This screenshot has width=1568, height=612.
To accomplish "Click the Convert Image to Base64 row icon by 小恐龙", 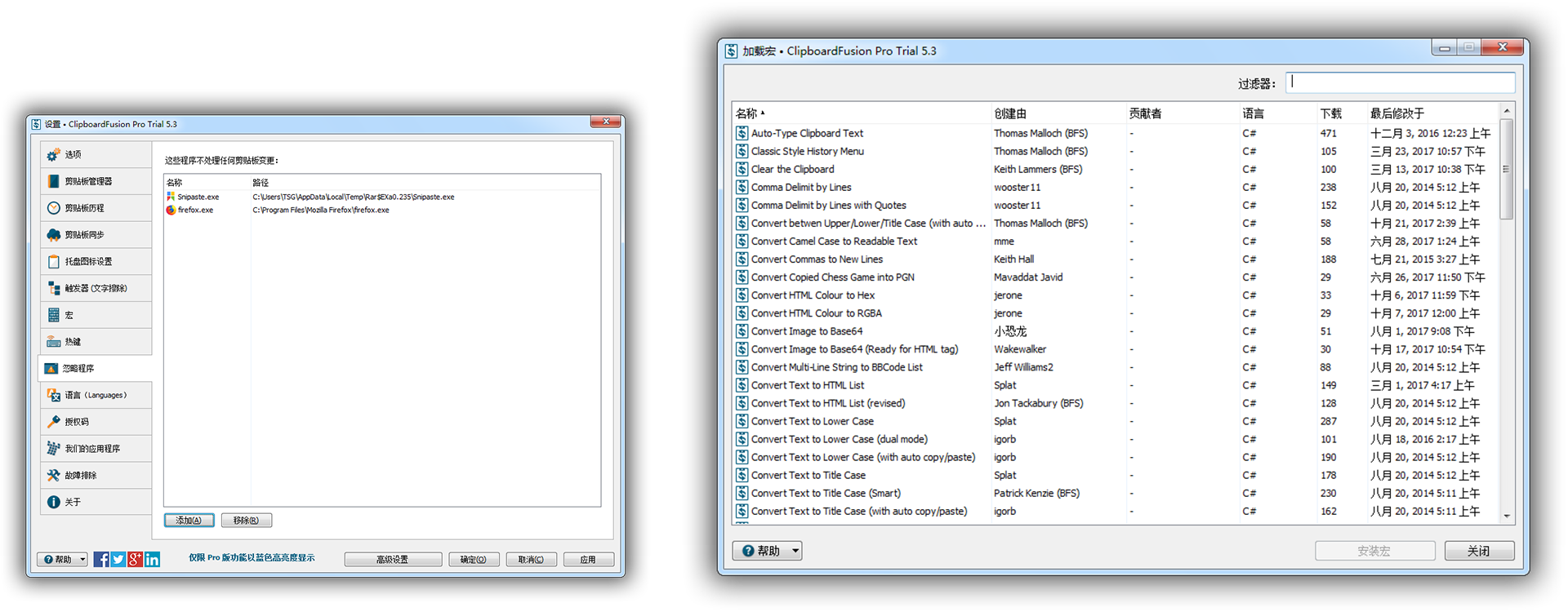I will 742,331.
